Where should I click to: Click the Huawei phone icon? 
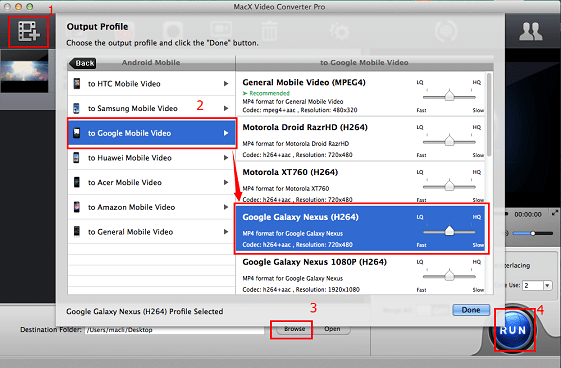(76, 158)
